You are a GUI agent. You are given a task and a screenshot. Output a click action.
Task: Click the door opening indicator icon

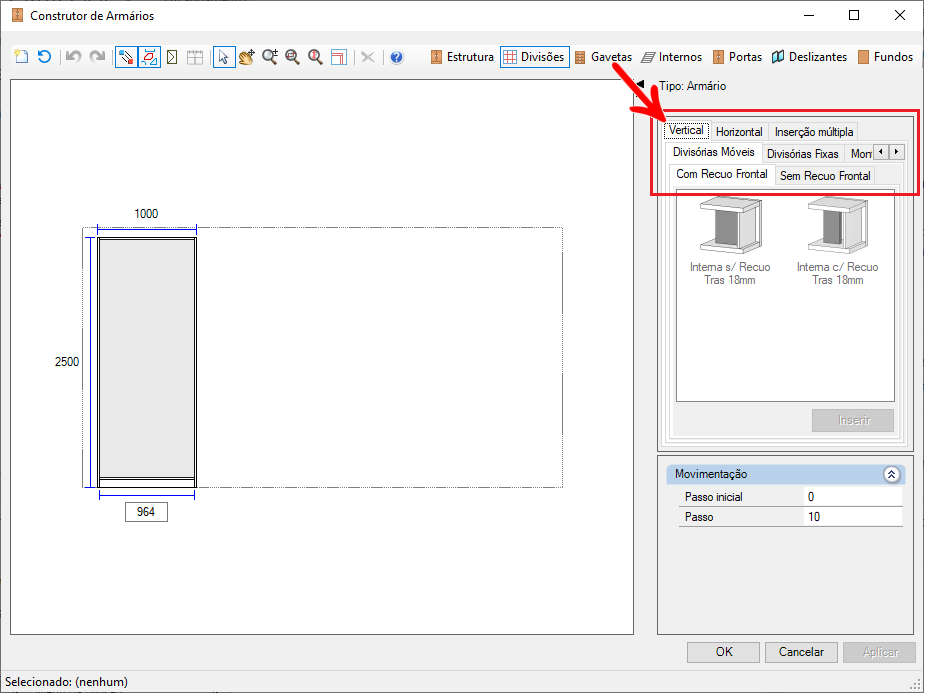point(172,57)
